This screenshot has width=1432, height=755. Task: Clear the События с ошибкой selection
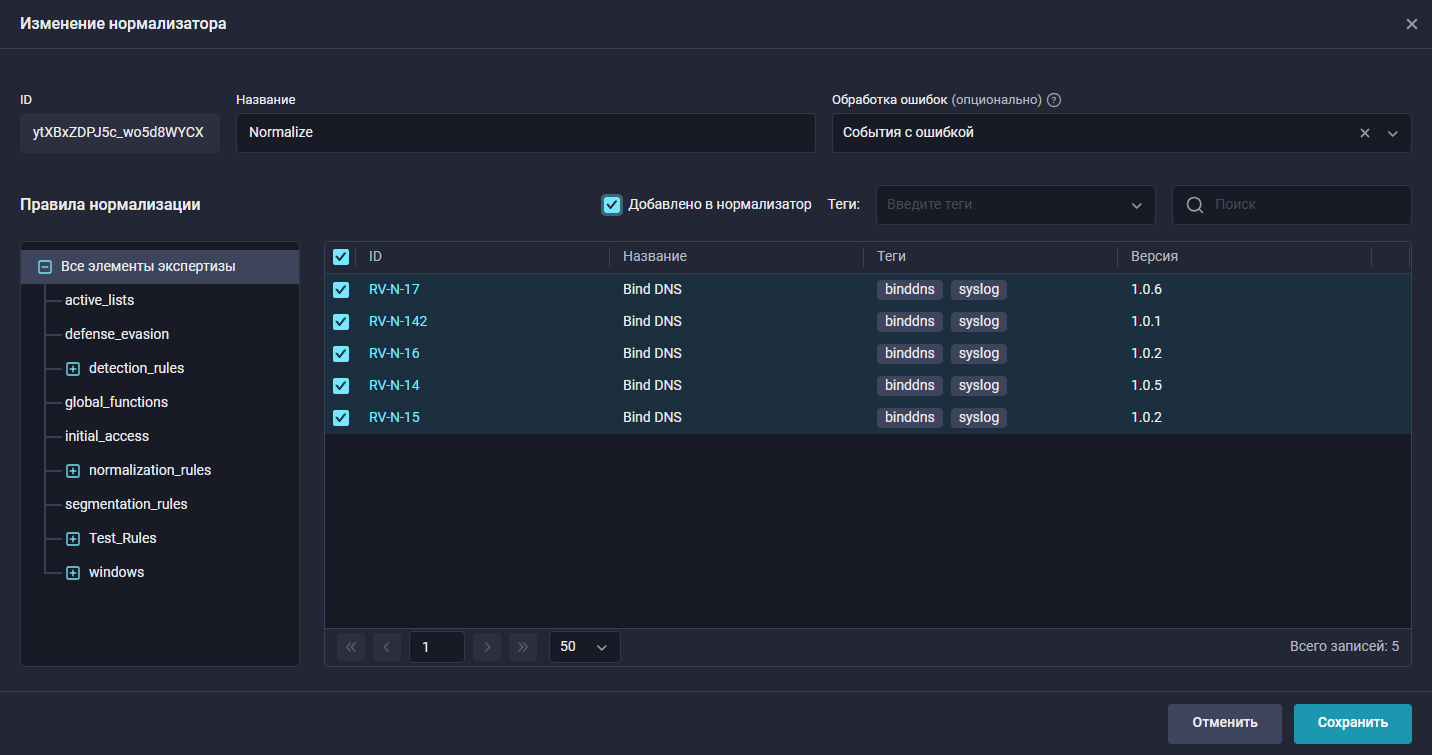click(1364, 133)
